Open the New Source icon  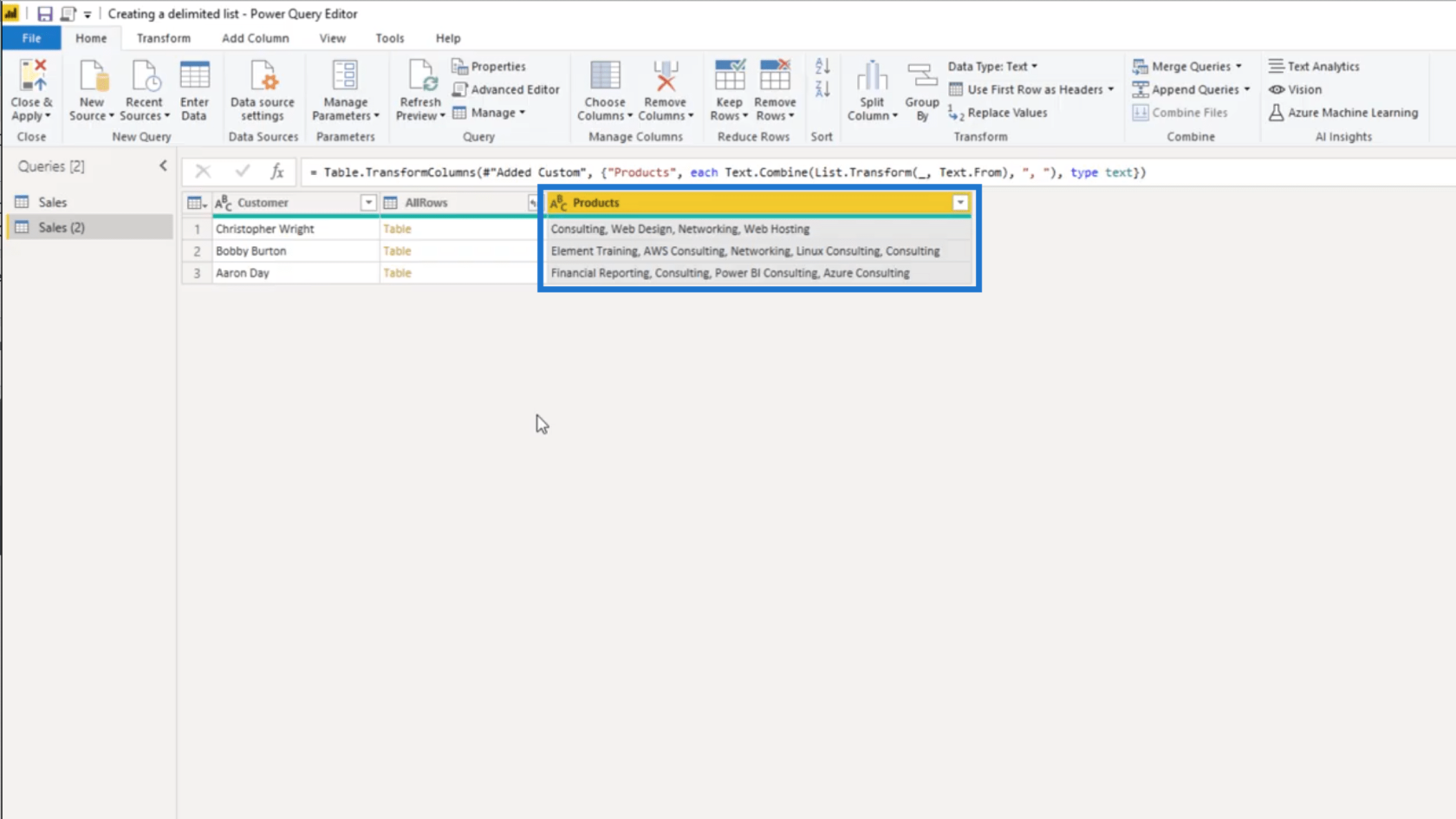point(92,76)
